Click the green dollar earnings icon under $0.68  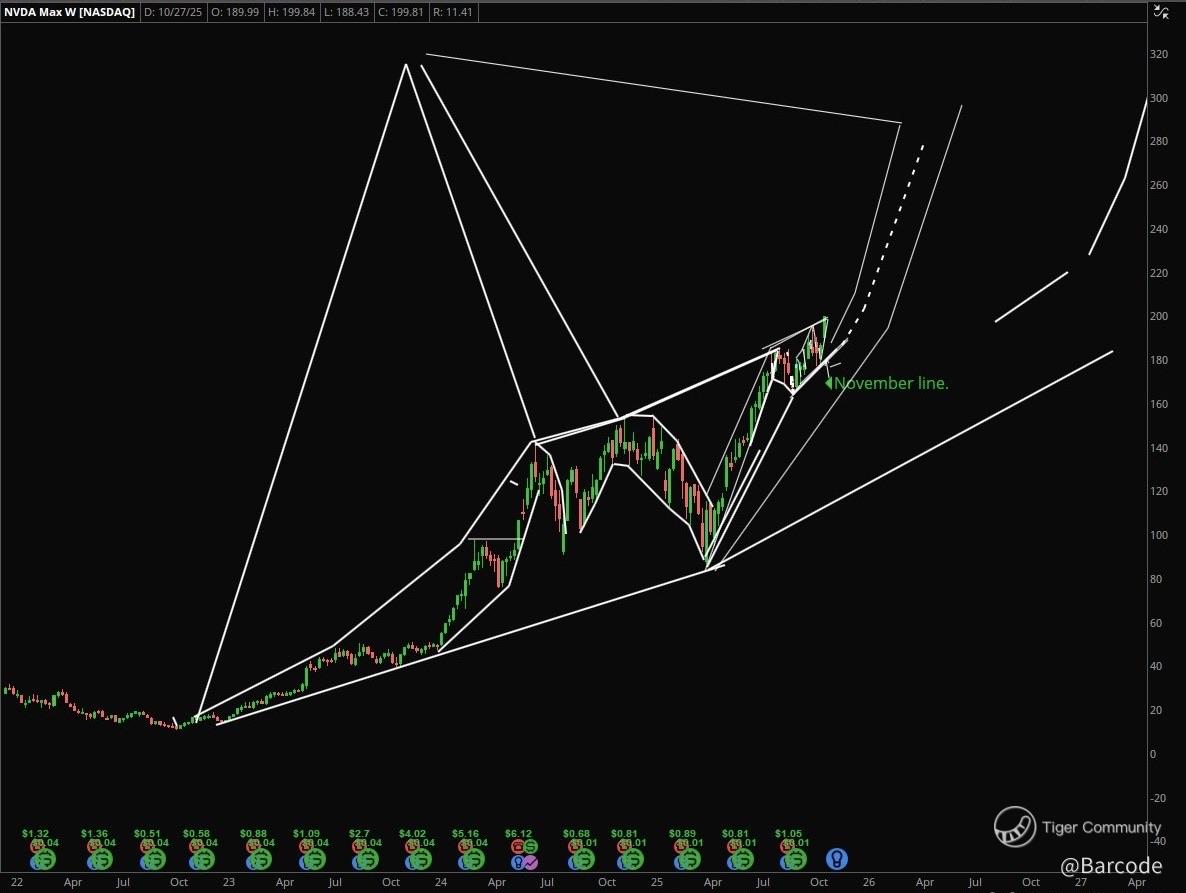coord(585,860)
